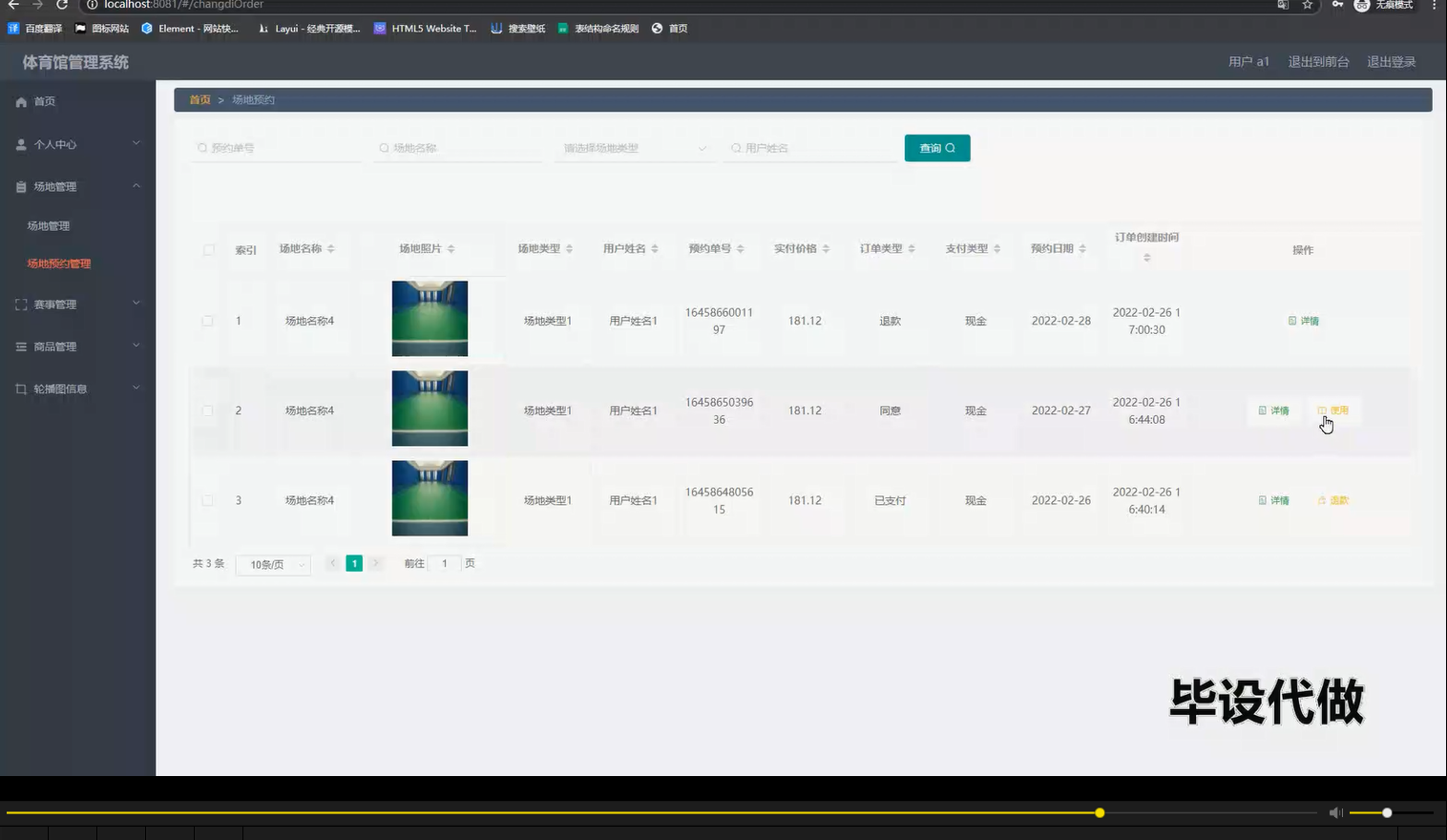The width and height of the screenshot is (1447, 840).
Task: Click 用户 a1 in top bar
Action: point(1248,62)
